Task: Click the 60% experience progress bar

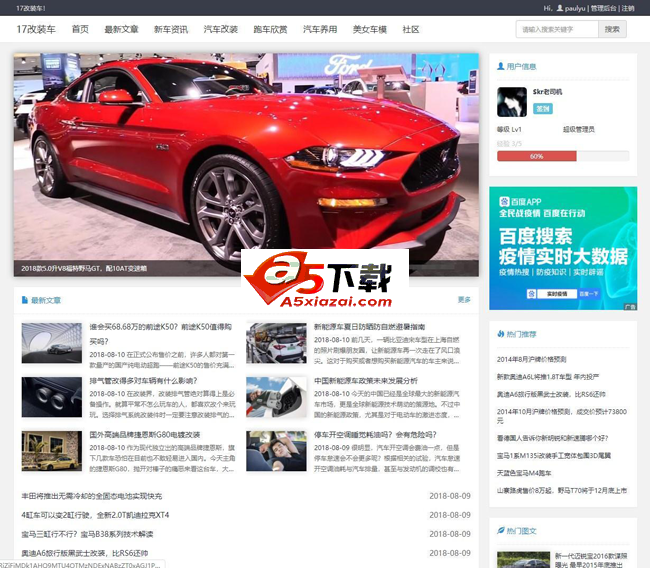Action: click(x=563, y=156)
